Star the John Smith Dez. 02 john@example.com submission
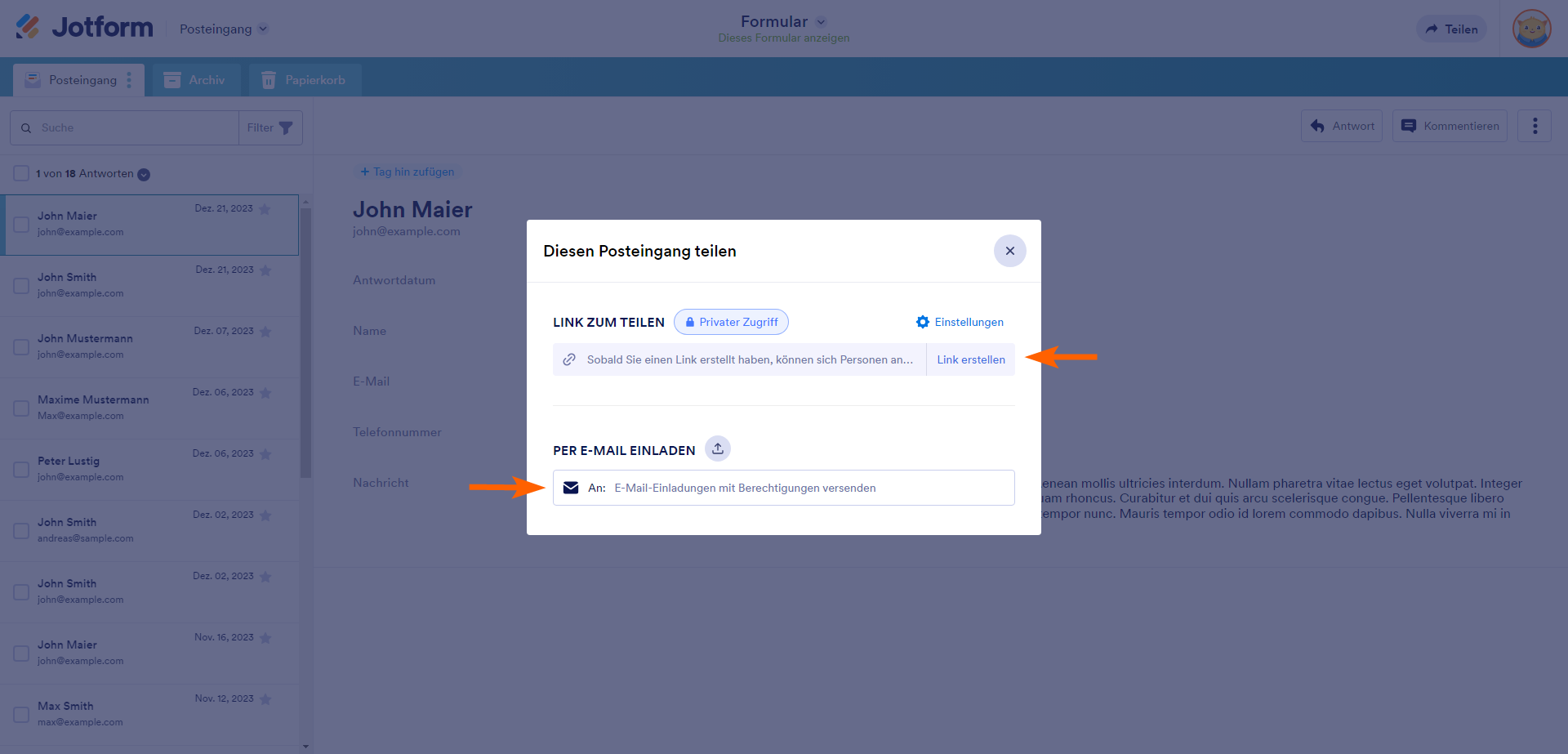The width and height of the screenshot is (1568, 754). [x=265, y=577]
